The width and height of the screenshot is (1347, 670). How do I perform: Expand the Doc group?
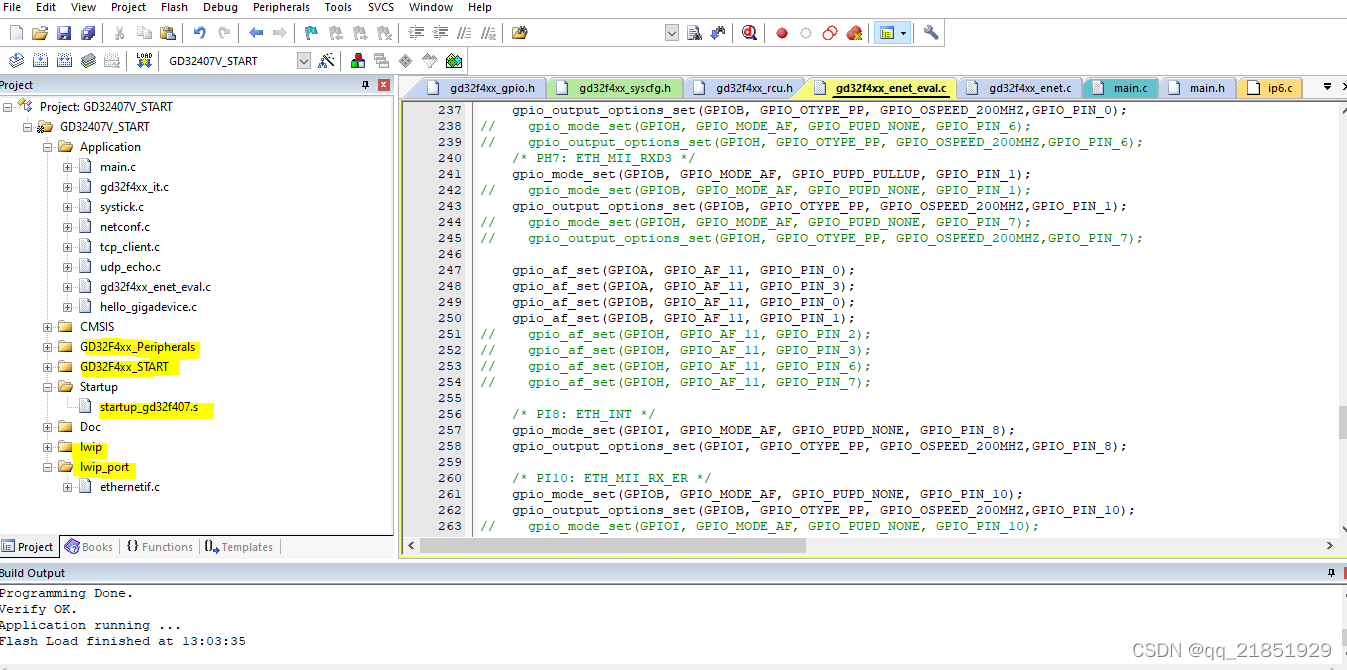48,427
